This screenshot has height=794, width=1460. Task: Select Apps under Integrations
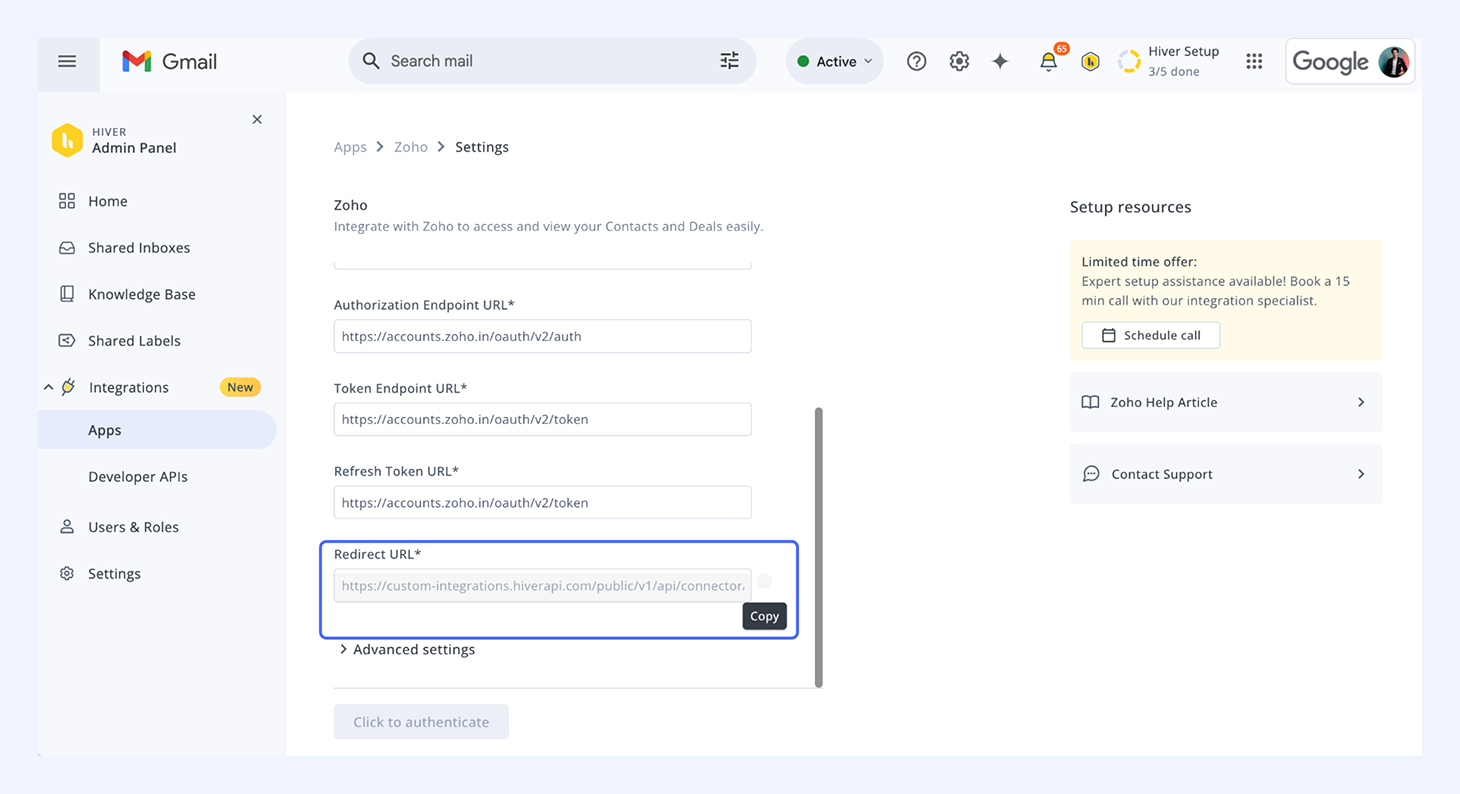point(157,430)
